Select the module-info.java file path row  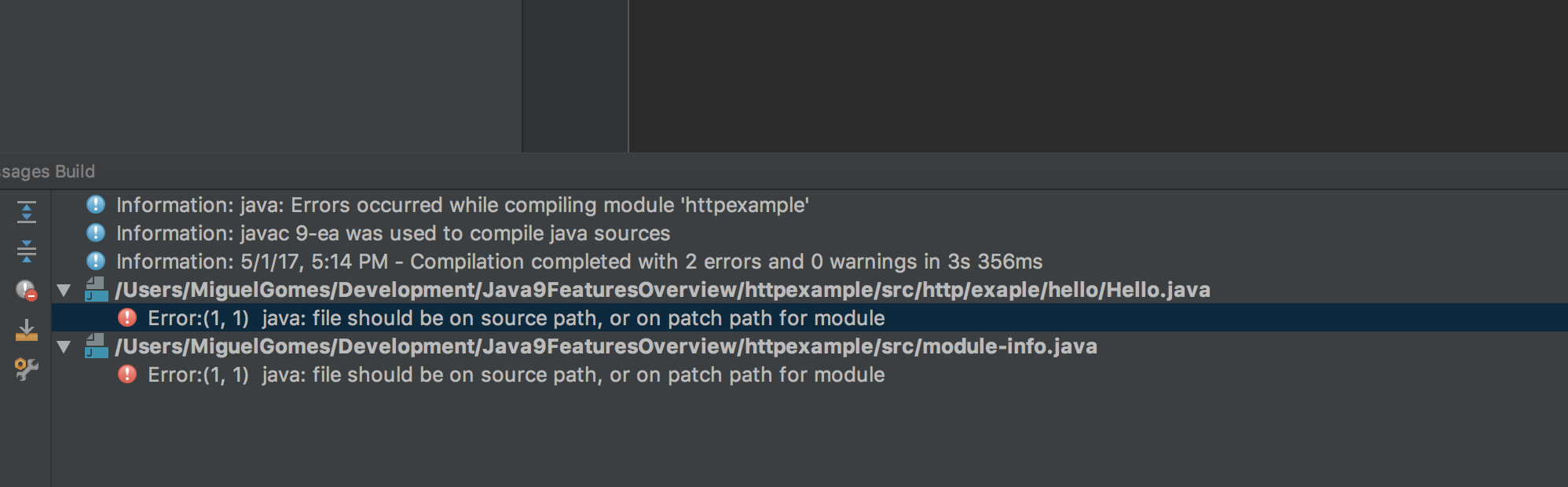(606, 346)
